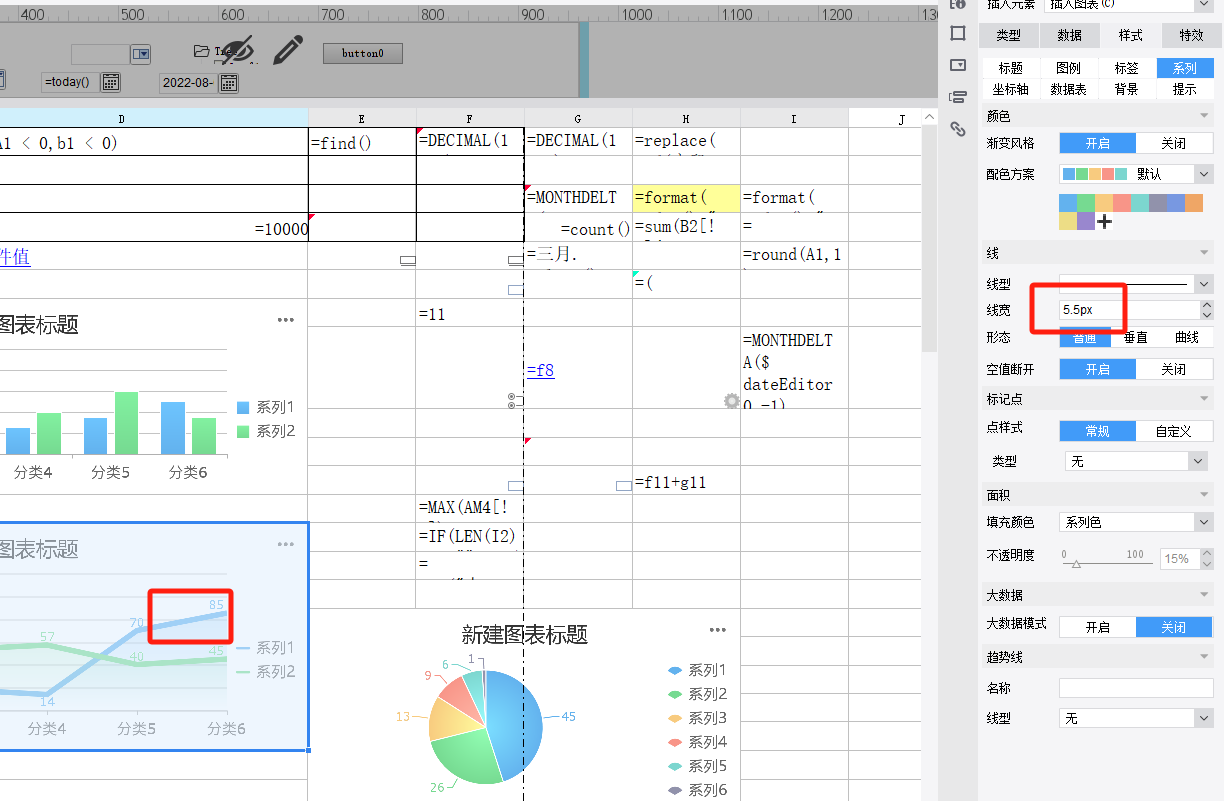
Task: Open the 提示 sub-tab
Action: [1185, 88]
